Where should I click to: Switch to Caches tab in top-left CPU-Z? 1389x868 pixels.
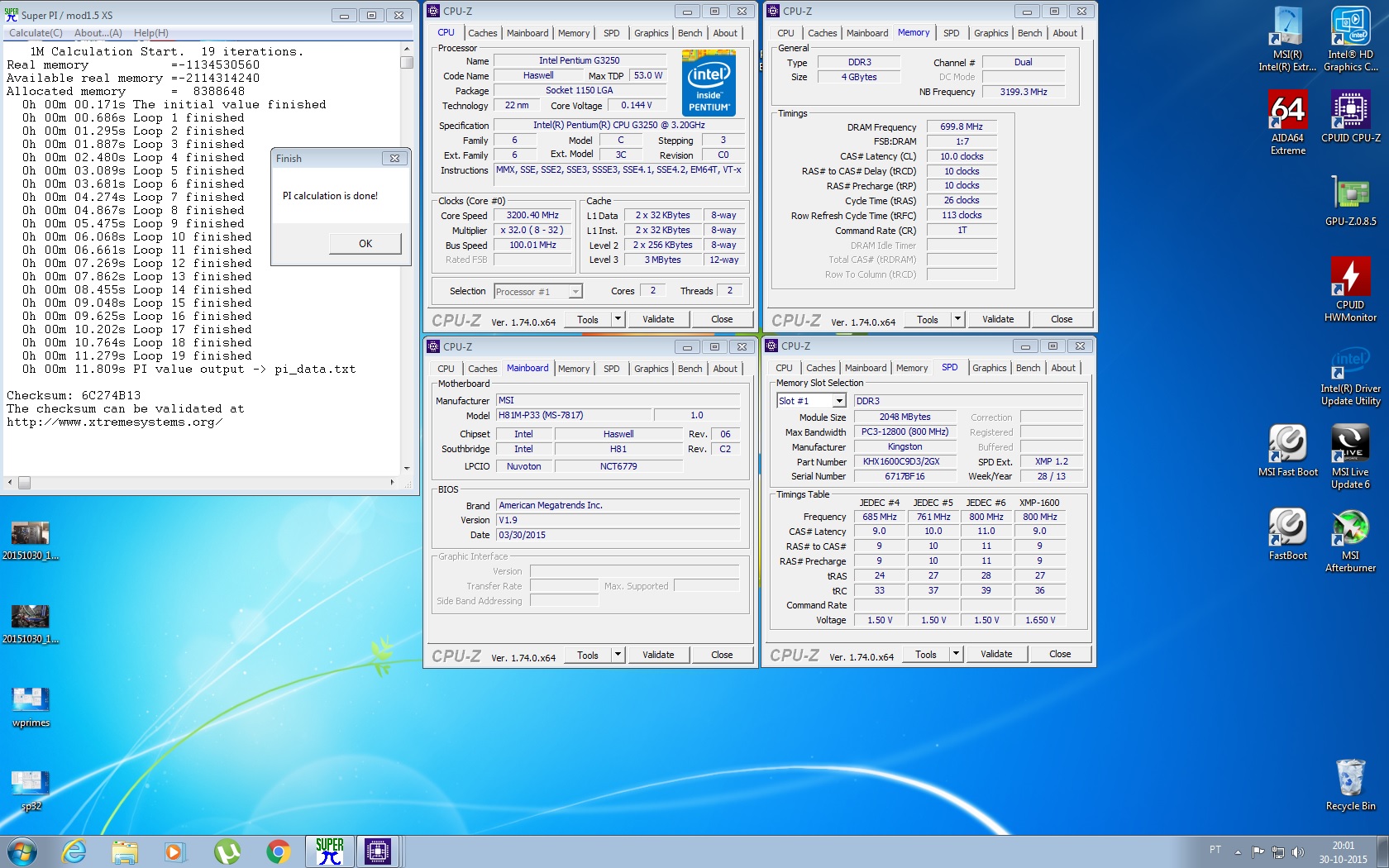click(482, 33)
